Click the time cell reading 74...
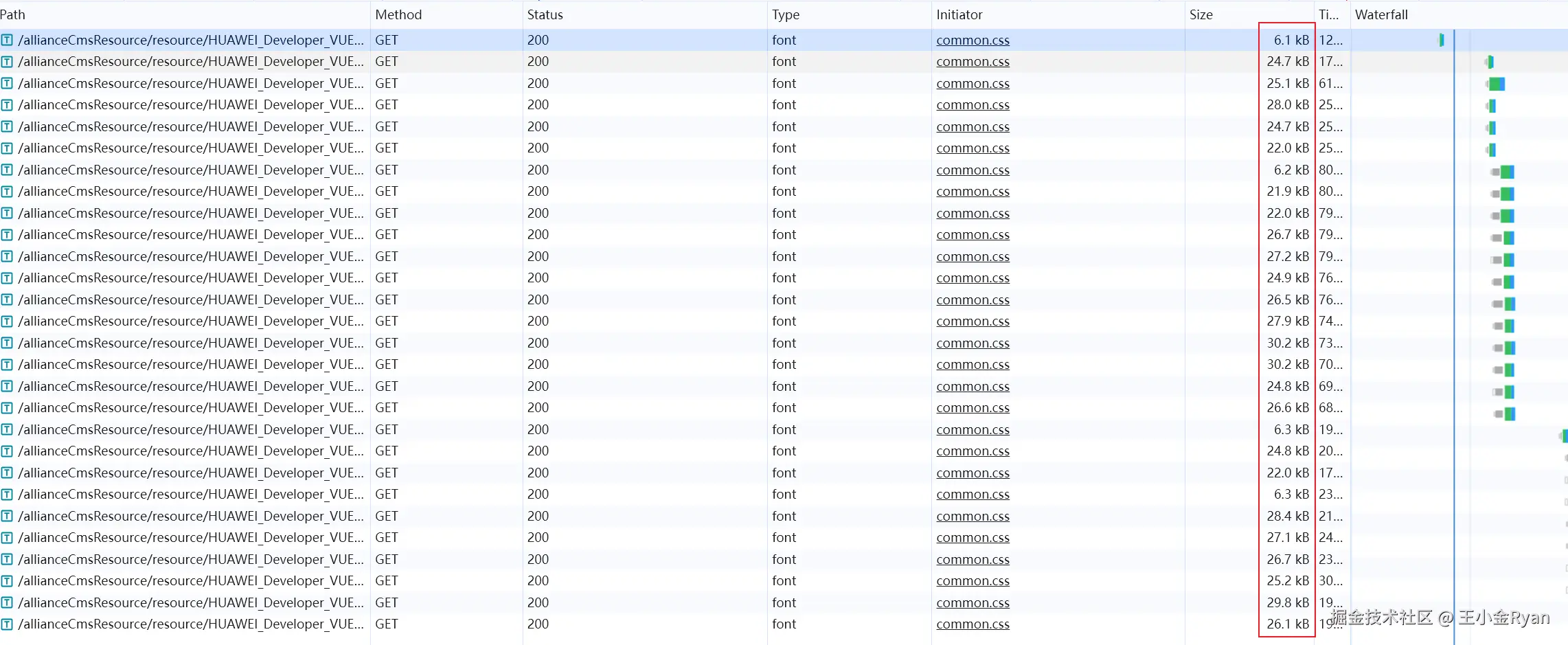This screenshot has width=1568, height=645. click(x=1330, y=321)
